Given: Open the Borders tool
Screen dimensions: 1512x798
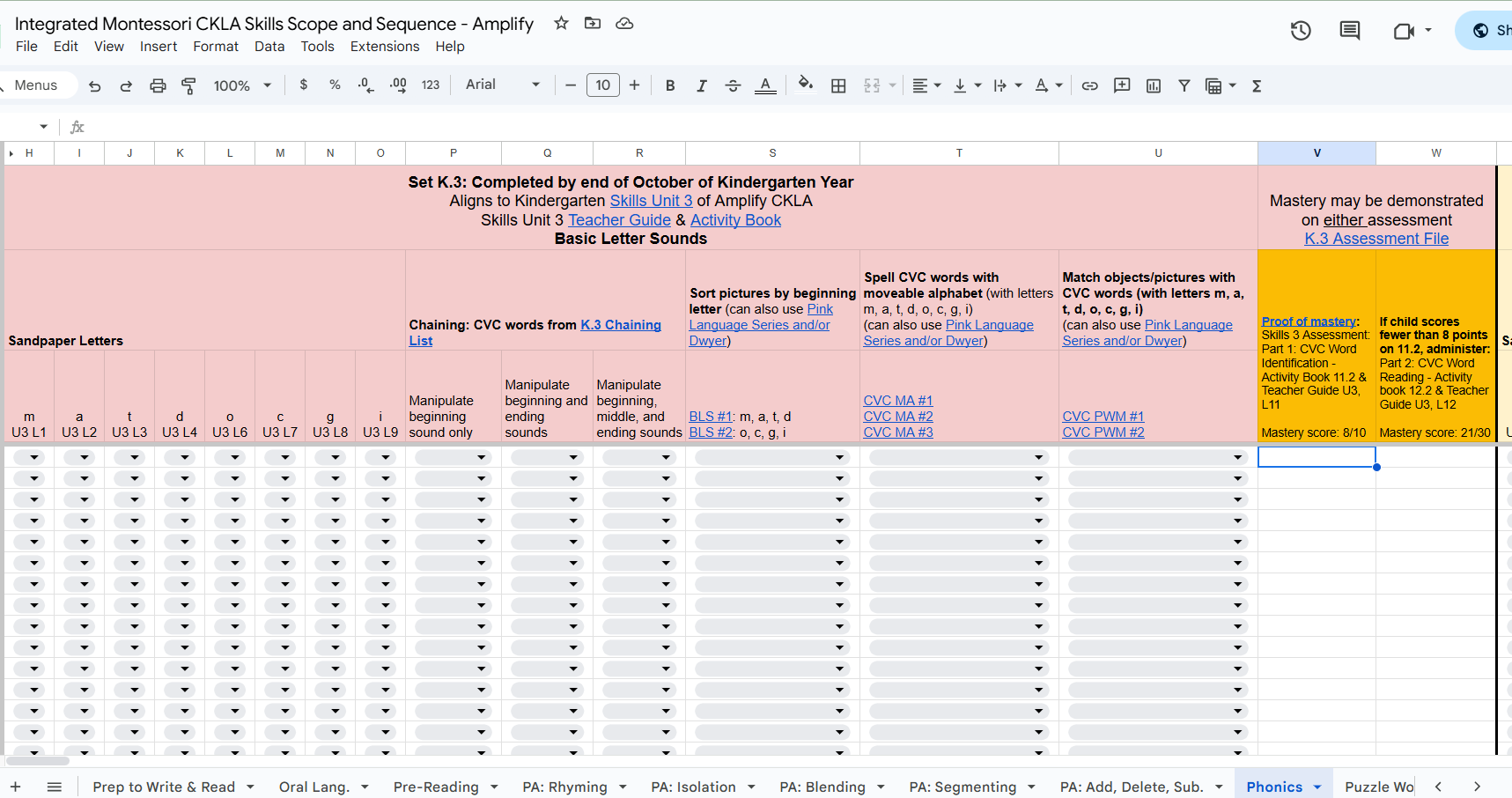Looking at the screenshot, I should (x=838, y=85).
